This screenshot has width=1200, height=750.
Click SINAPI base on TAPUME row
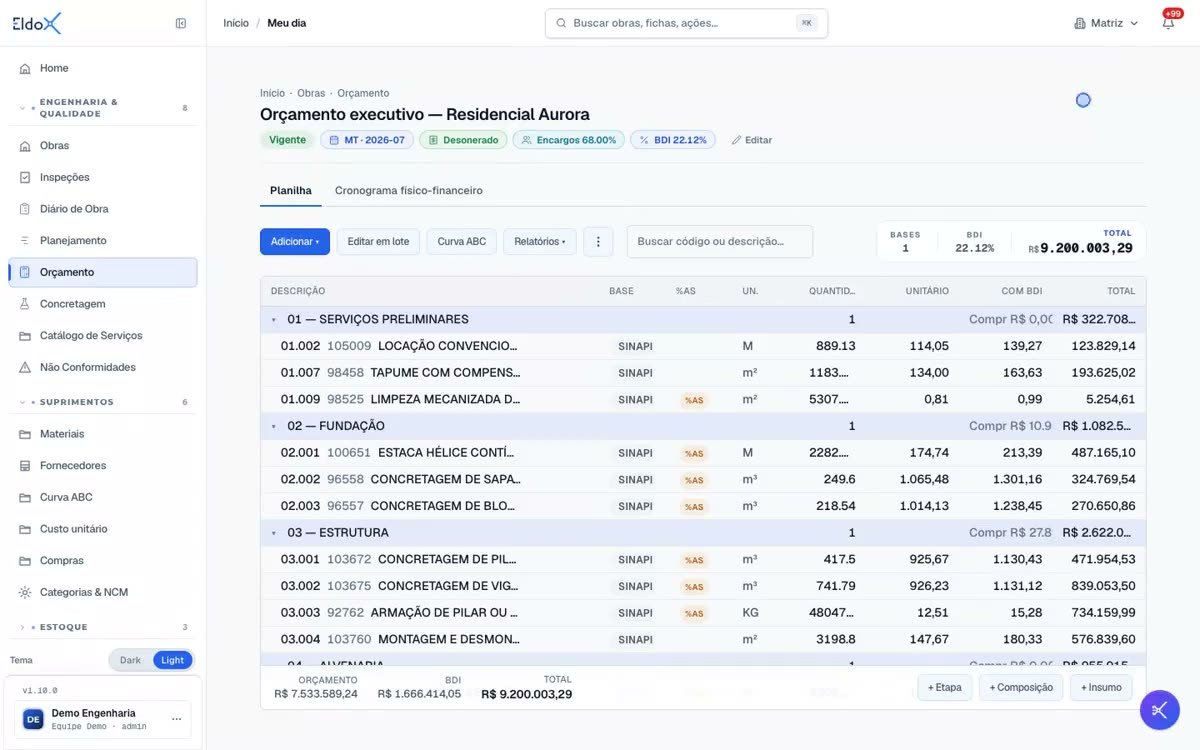point(635,373)
